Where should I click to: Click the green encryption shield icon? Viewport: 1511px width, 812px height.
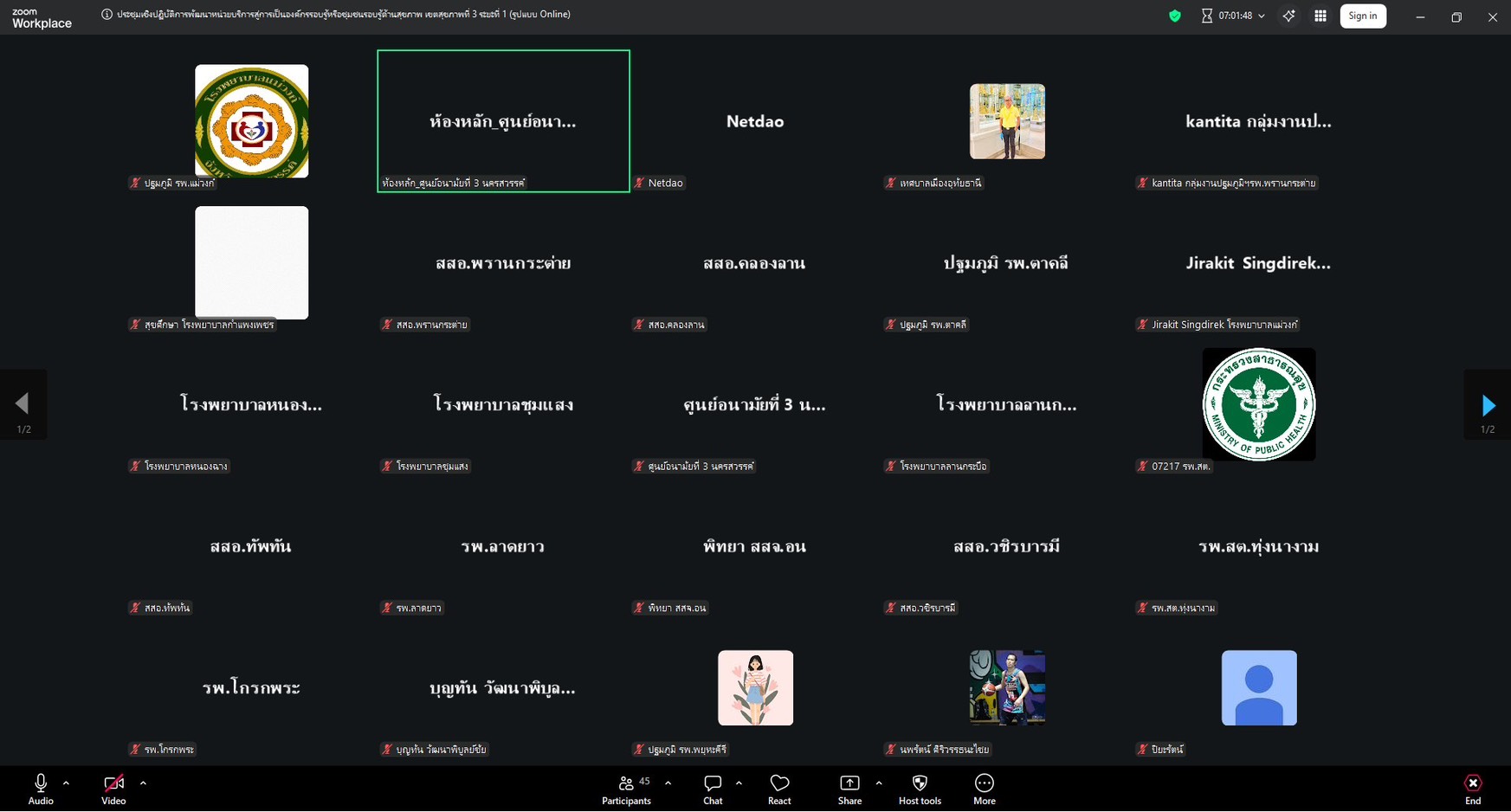1175,16
